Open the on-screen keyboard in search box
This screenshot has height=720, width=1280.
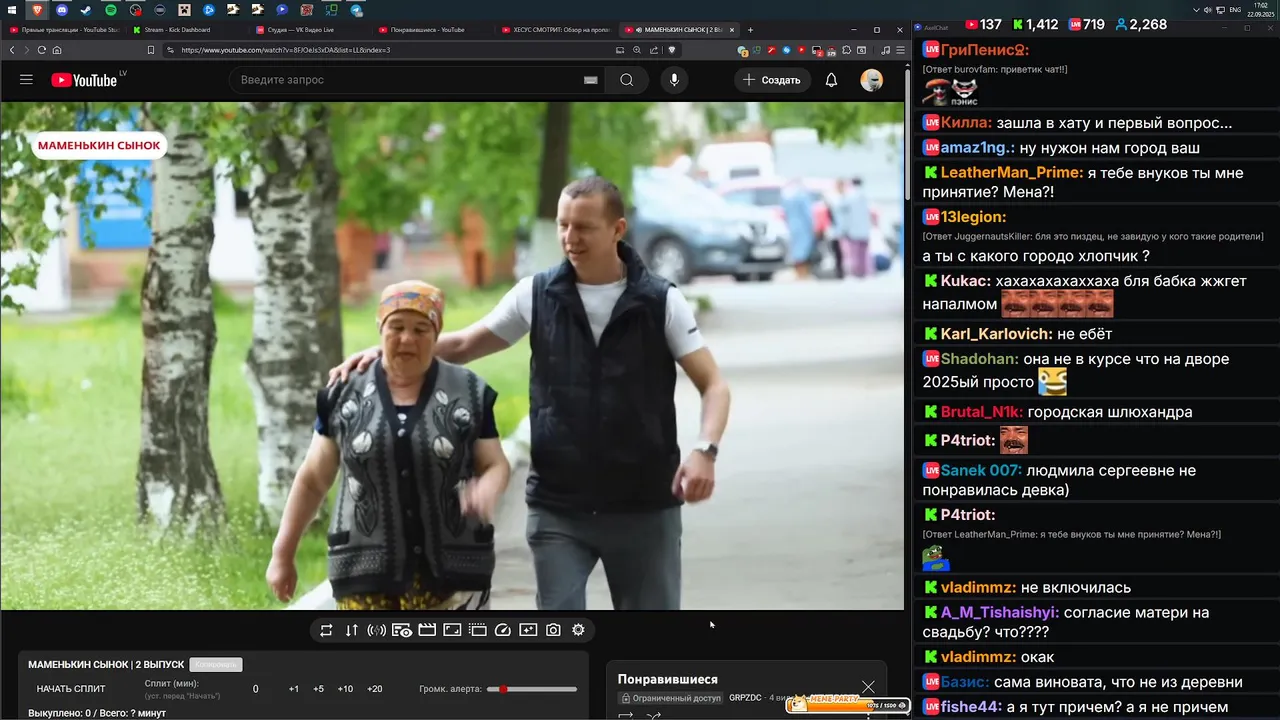590,80
